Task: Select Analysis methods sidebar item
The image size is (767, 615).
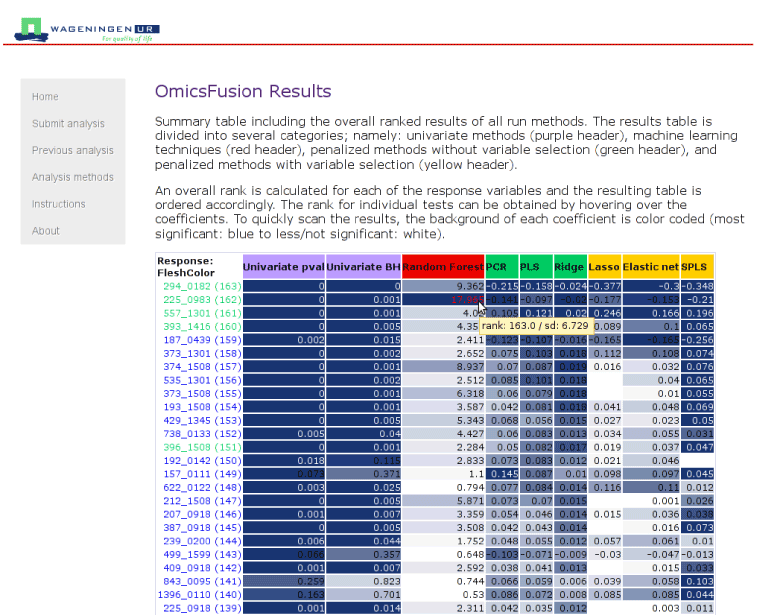Action: [73, 177]
